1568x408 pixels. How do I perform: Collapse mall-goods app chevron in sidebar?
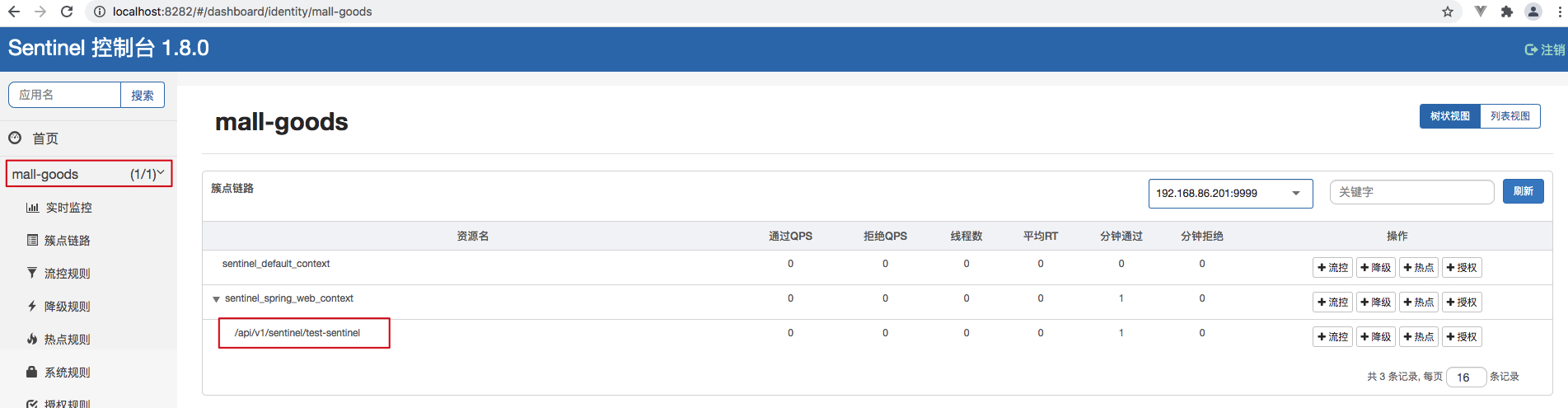pos(161,173)
